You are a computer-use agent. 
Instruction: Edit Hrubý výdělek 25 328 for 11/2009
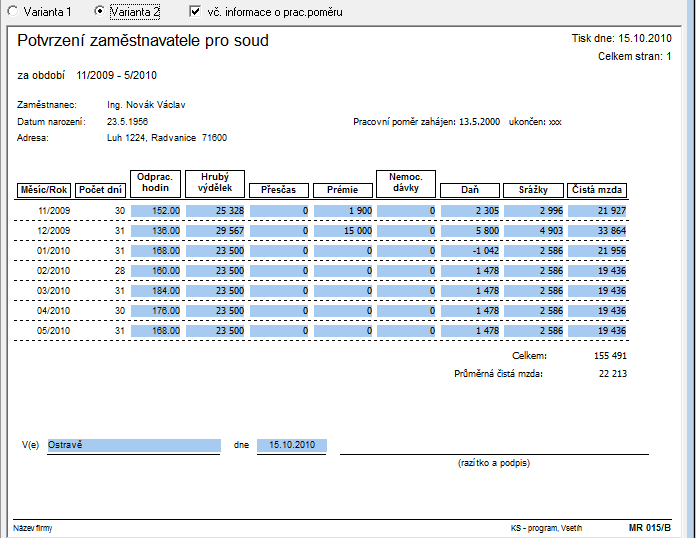click(x=215, y=211)
